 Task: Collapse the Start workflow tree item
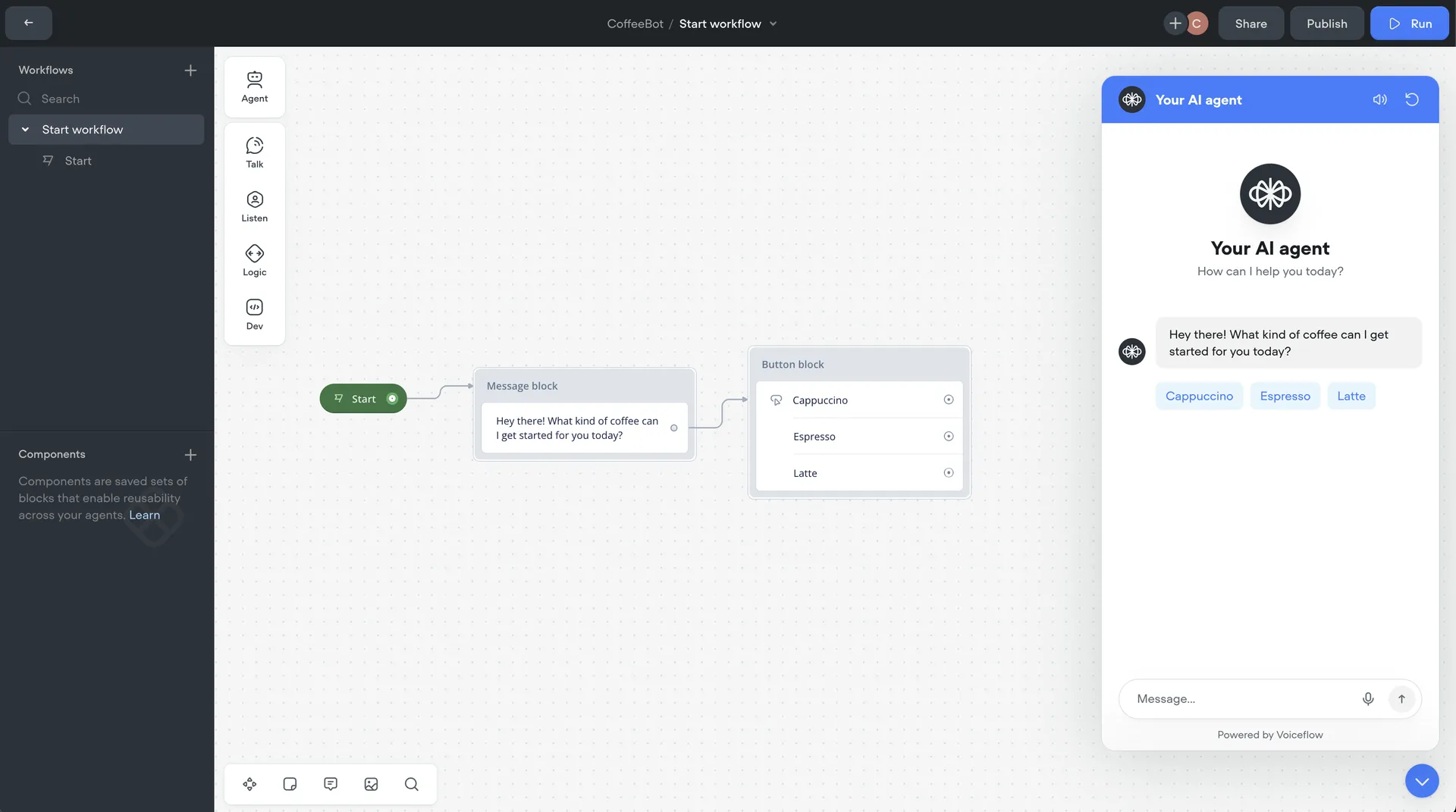click(25, 130)
